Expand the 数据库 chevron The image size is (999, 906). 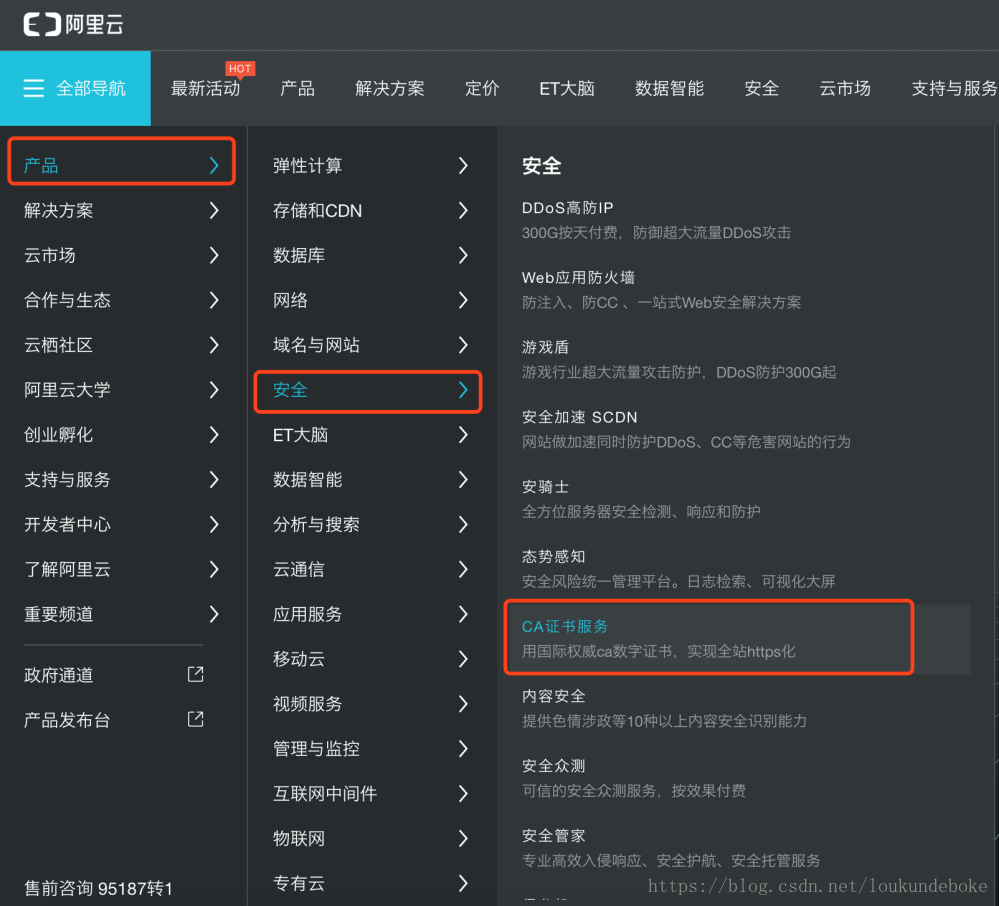coord(463,255)
